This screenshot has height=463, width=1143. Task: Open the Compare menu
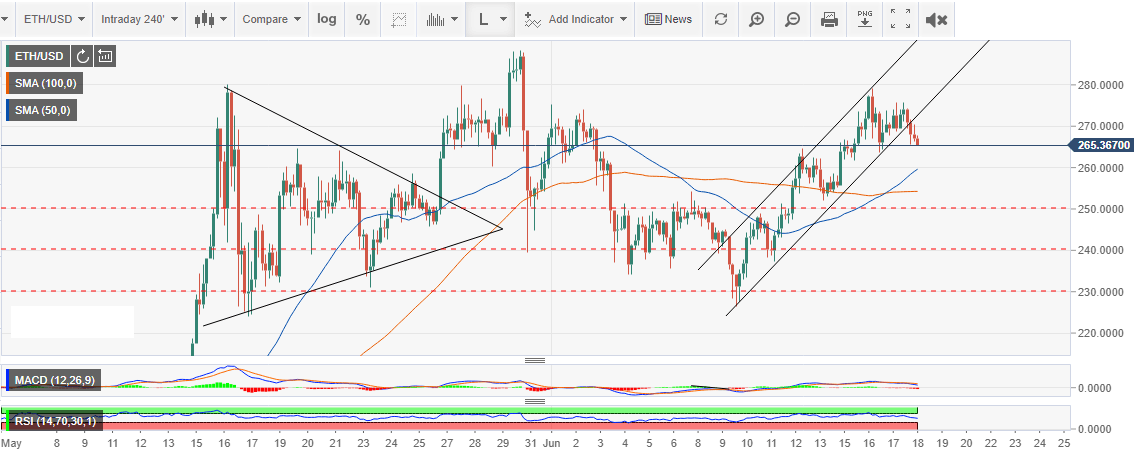[271, 19]
